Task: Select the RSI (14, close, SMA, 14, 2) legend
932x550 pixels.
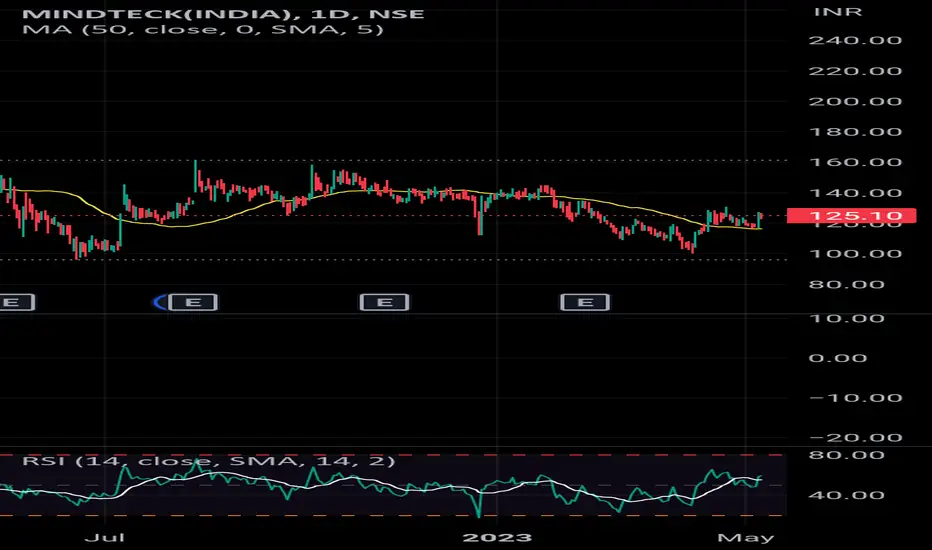Action: point(209,461)
